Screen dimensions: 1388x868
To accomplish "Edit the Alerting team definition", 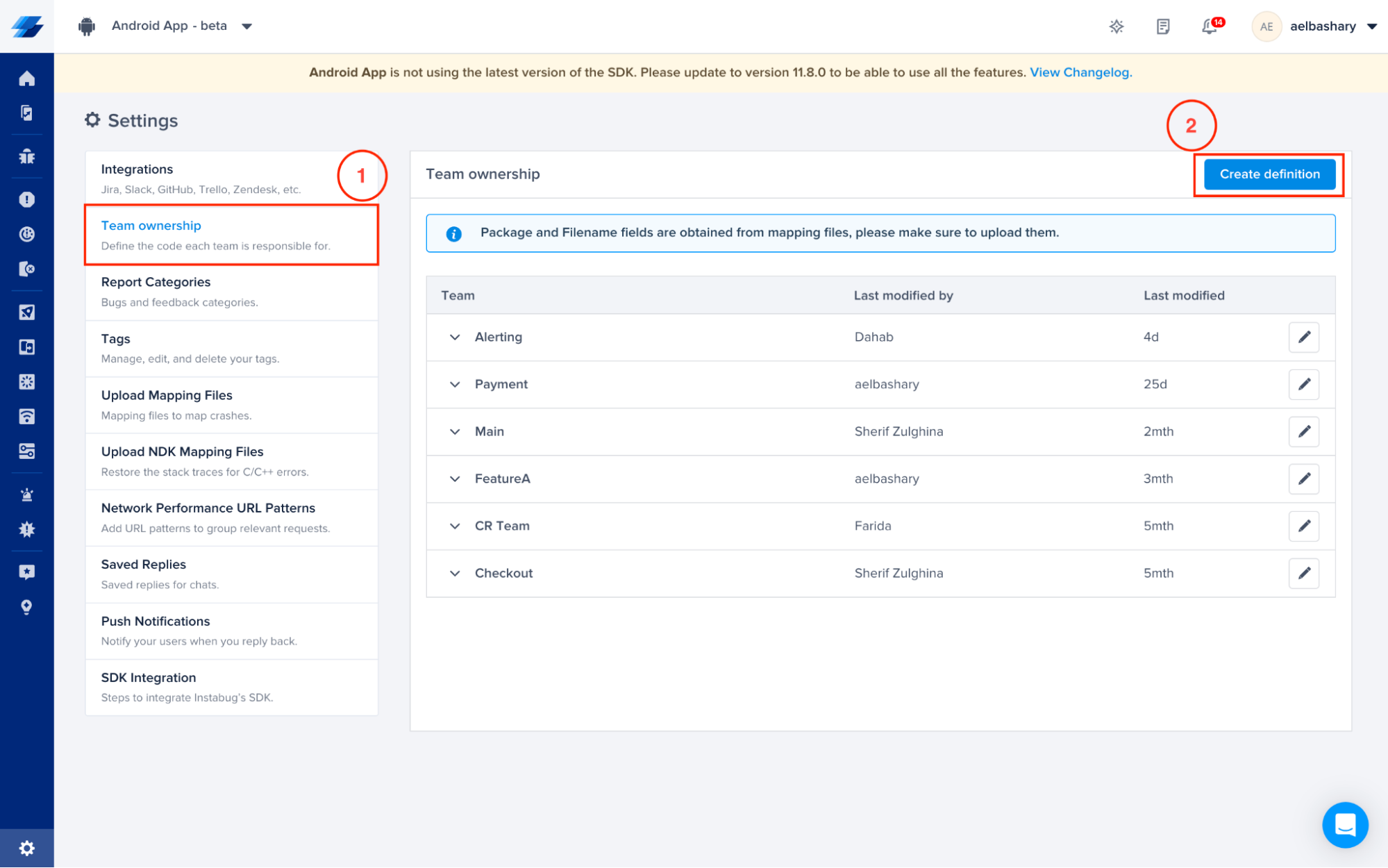I will [x=1303, y=337].
